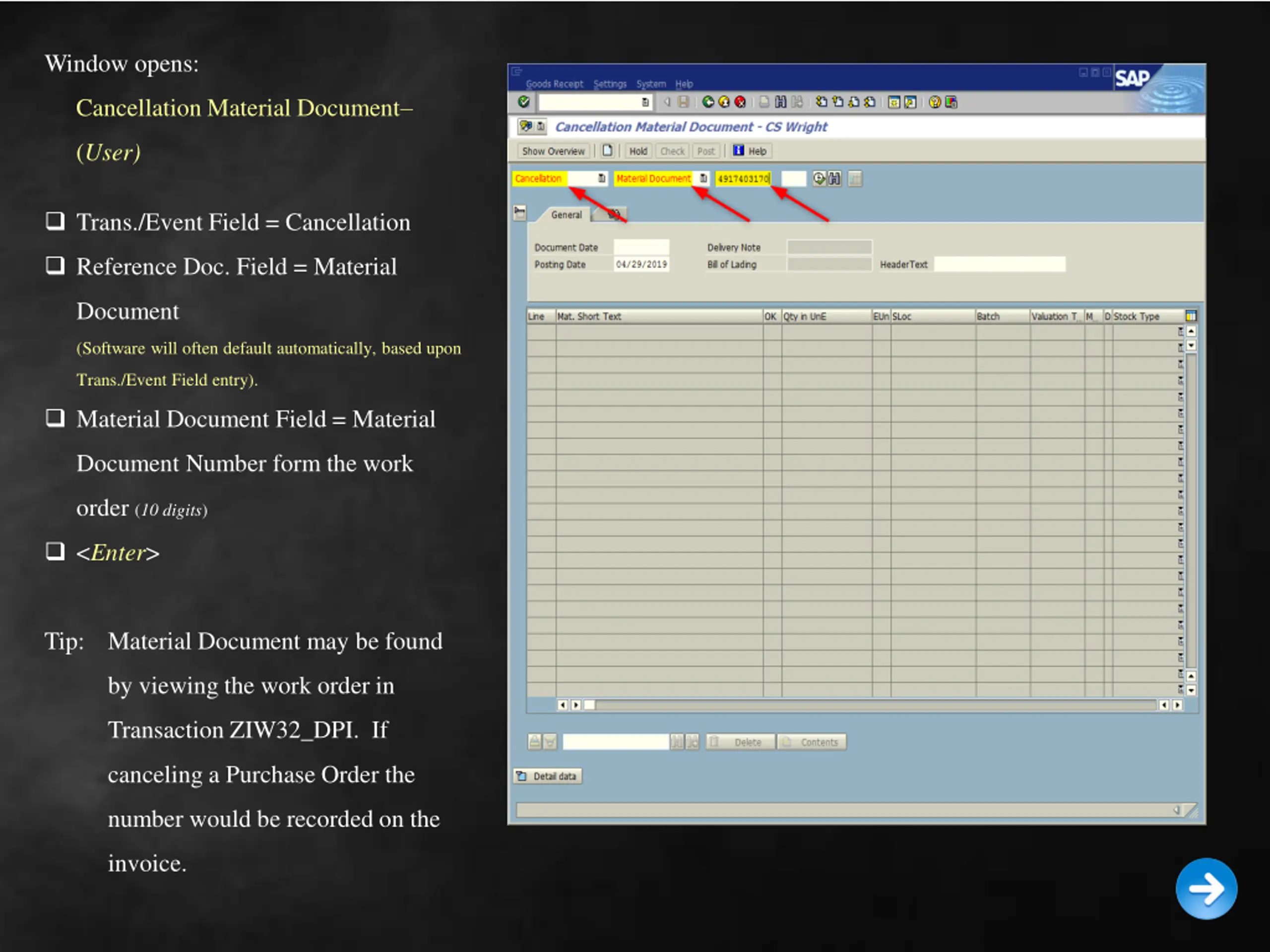The image size is (1270, 952).
Task: Click the Execute clock icon after document number
Action: 819,178
